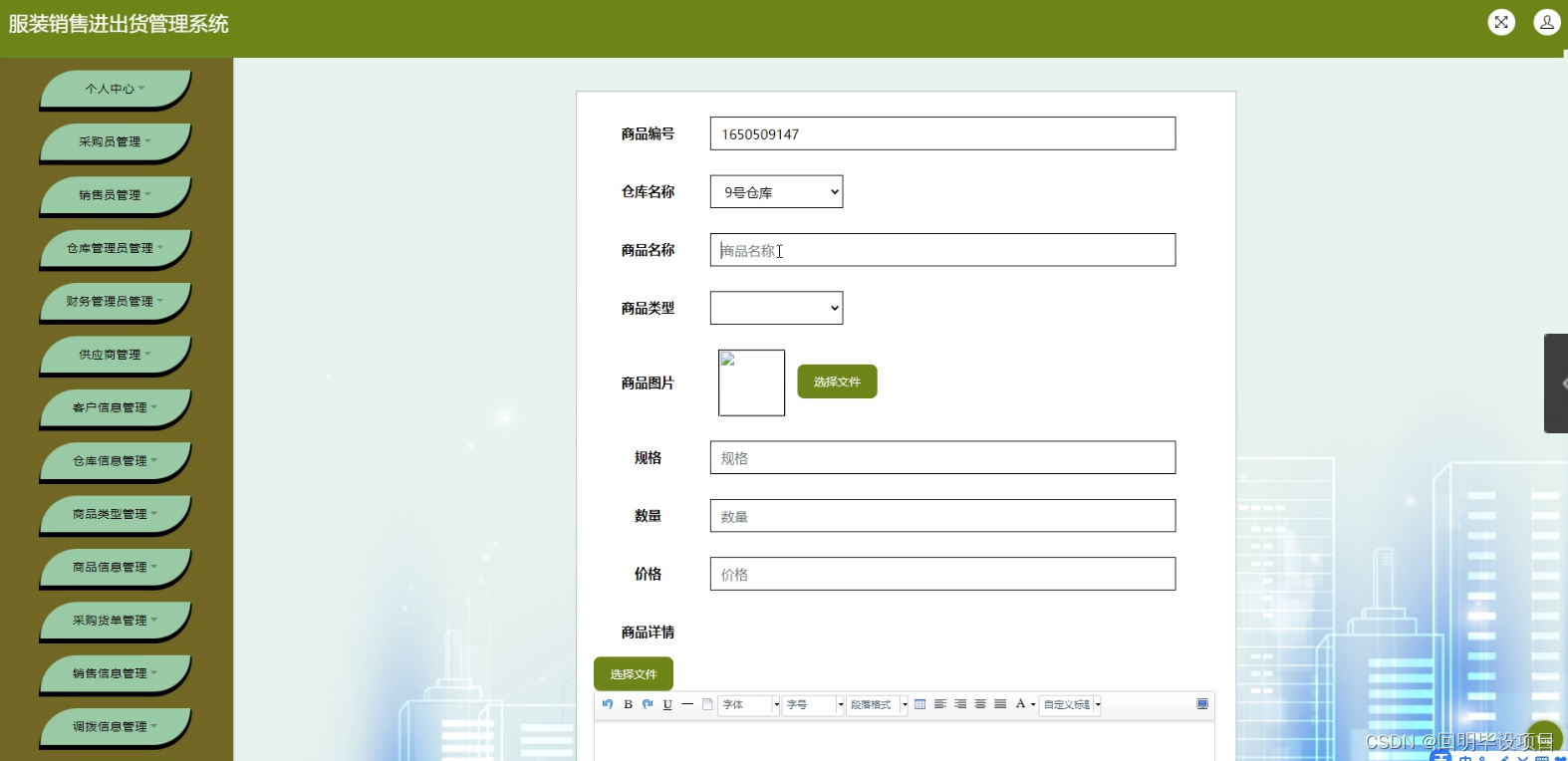Expand 调拨信息管理 sidebar menu
Image resolution: width=1568 pixels, height=761 pixels.
[x=115, y=727]
